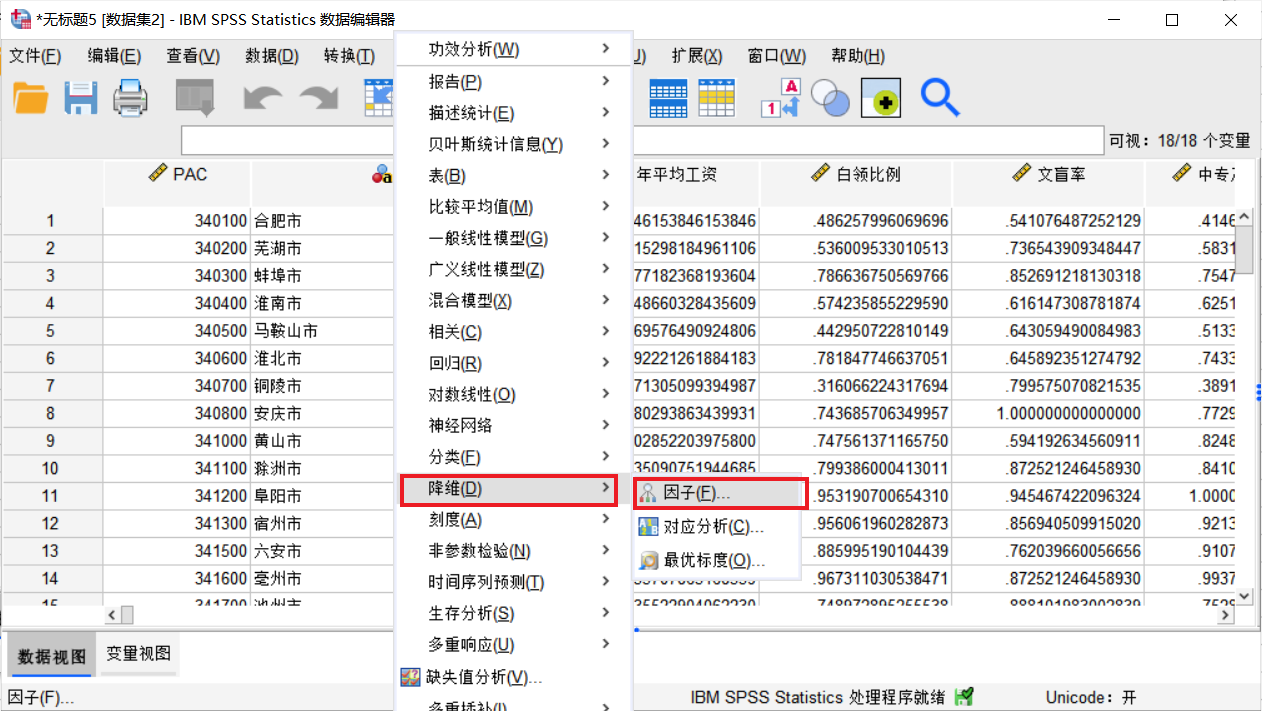
Task: Select row number 8 header
Action: (52, 413)
